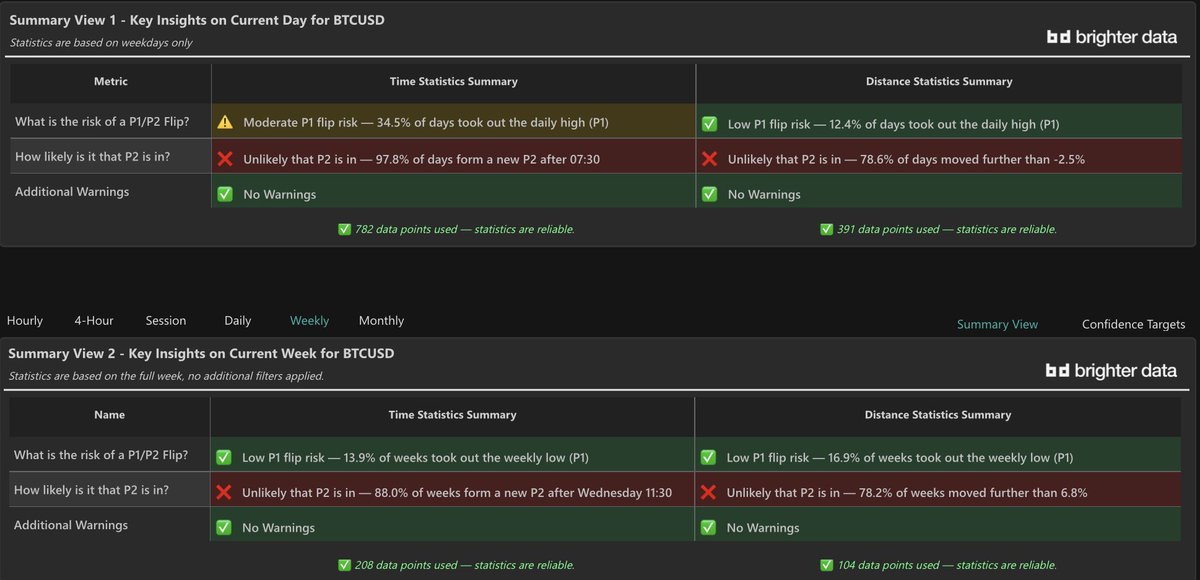
Task: Click Time Statistics Summary header in Summary View 1
Action: (x=453, y=82)
